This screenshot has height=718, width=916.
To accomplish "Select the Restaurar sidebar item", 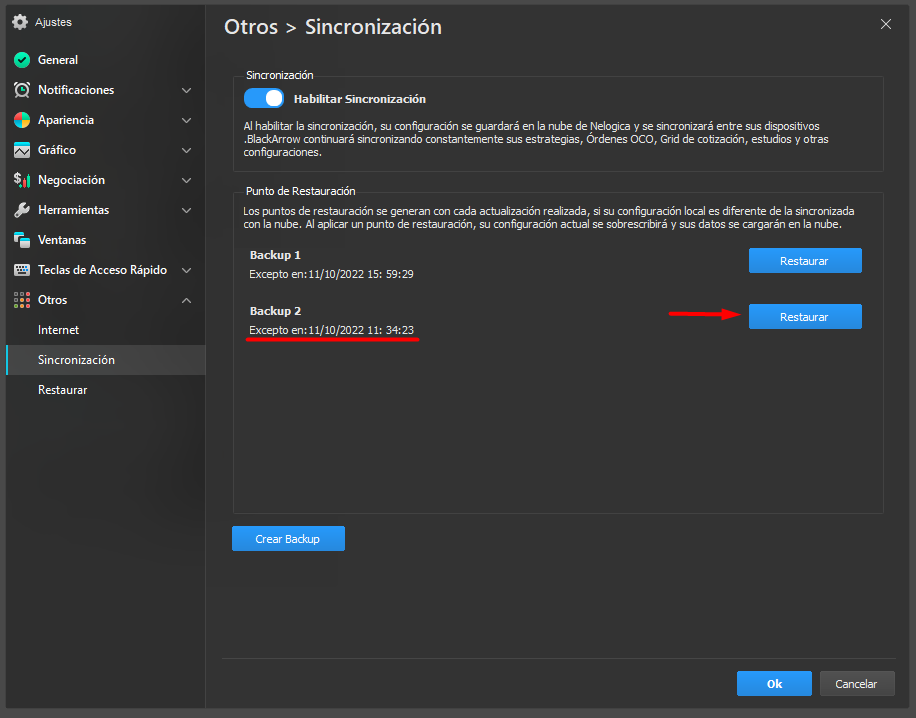I will 62,390.
